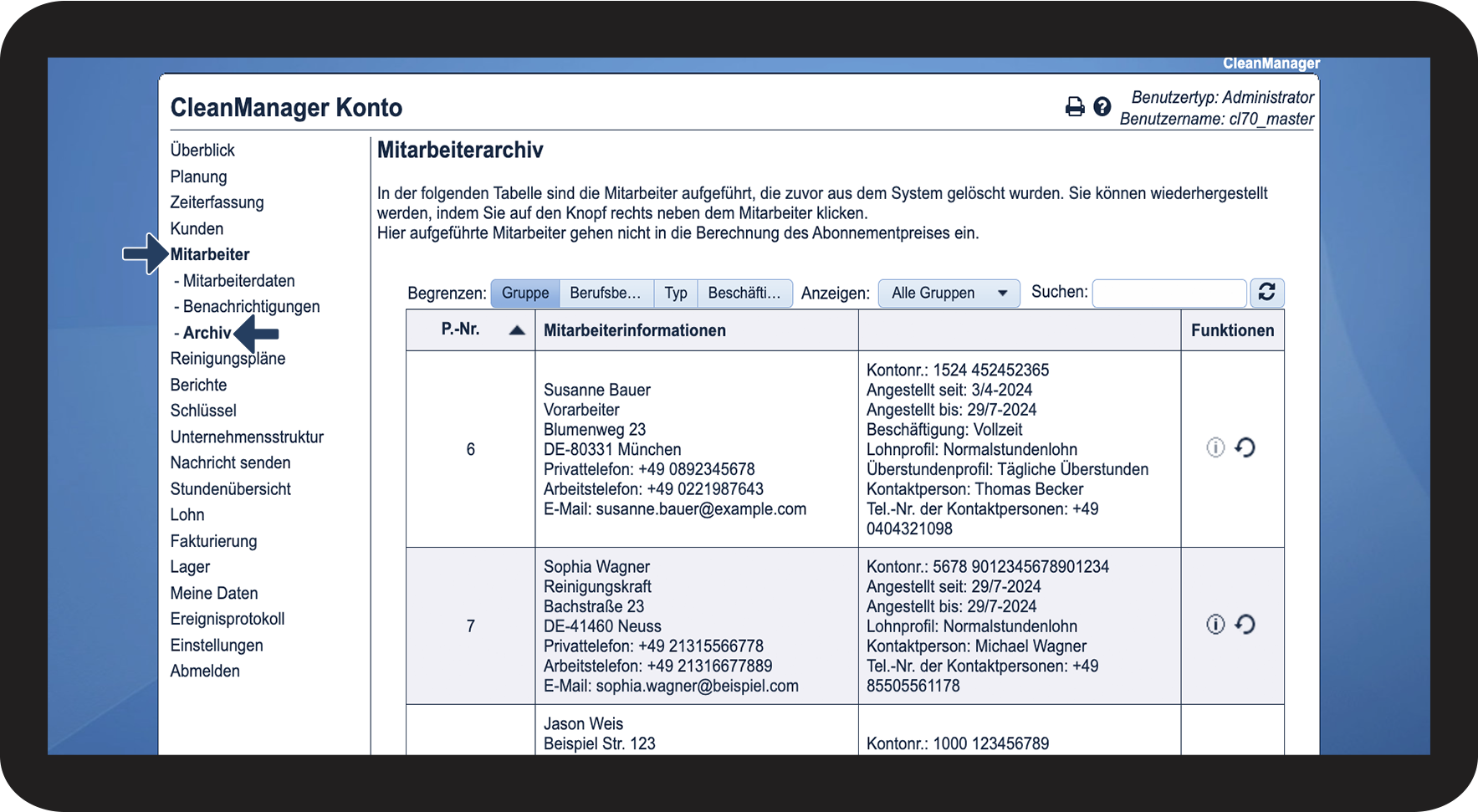Click Abmelden to log out

[x=205, y=672]
